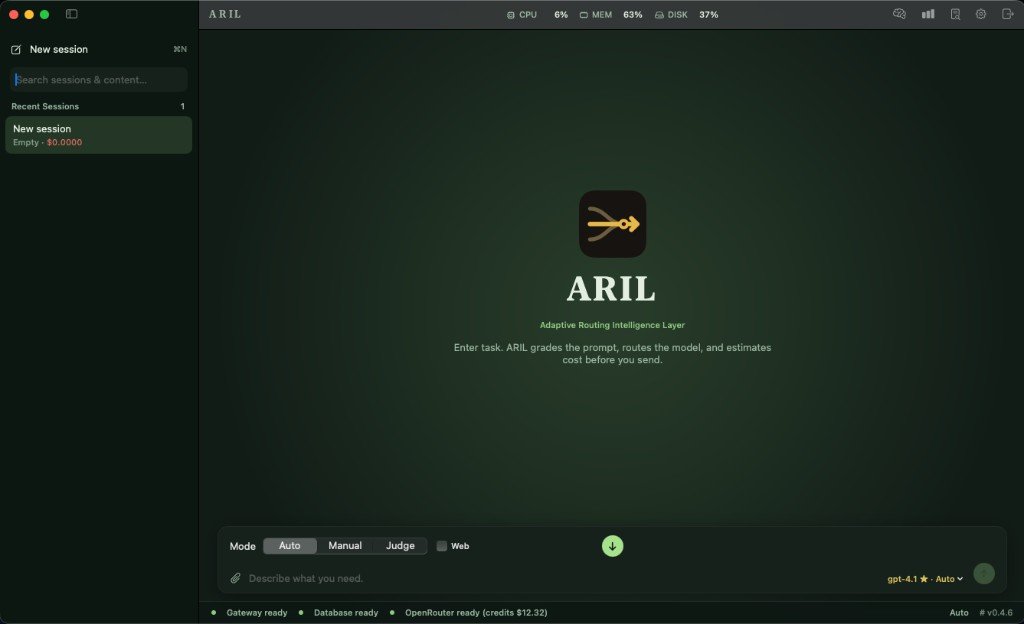This screenshot has height=624, width=1024.
Task: Click the Recent Sessions heading
Action: click(x=45, y=106)
